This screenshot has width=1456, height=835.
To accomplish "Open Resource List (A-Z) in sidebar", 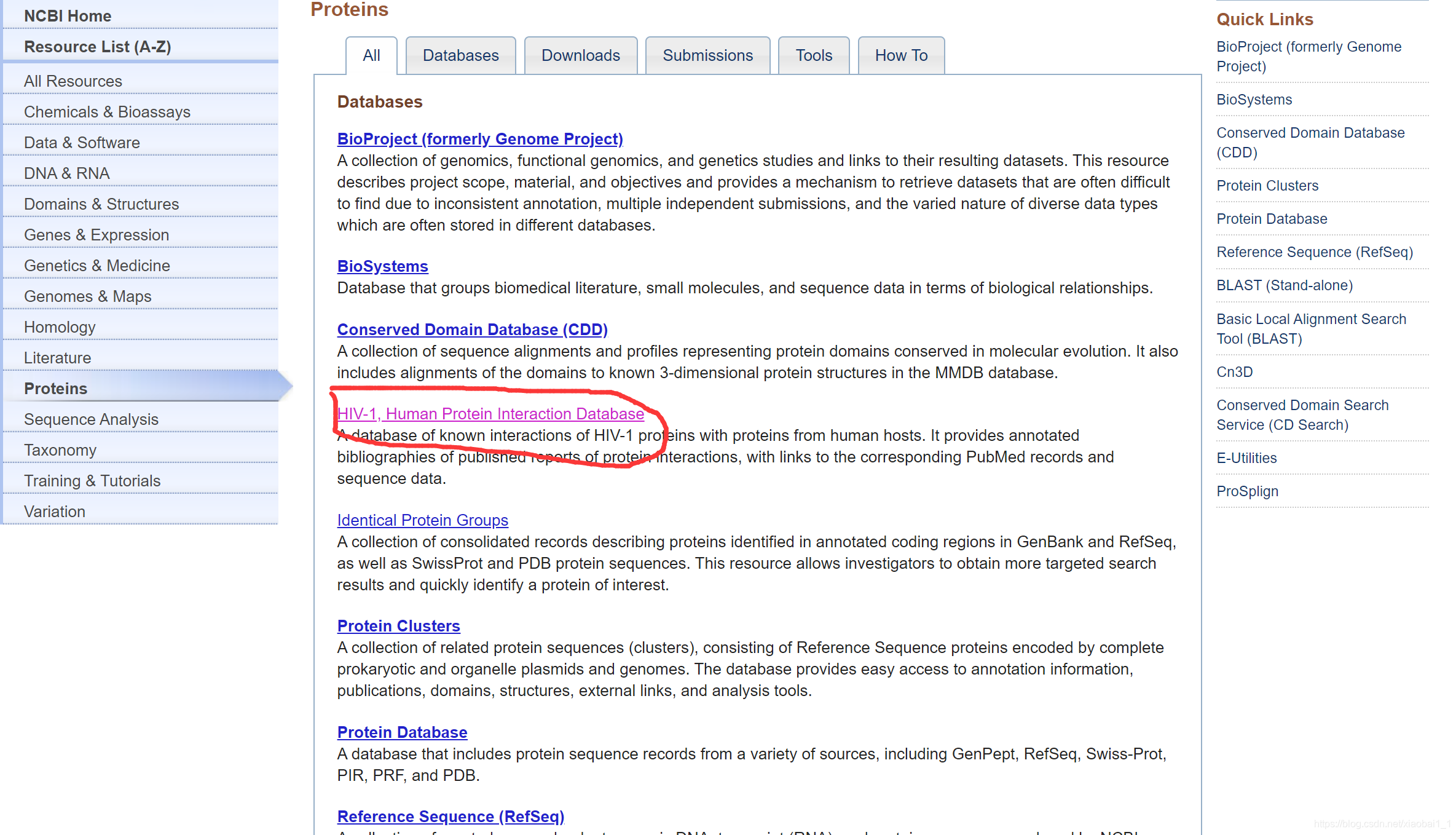I will (x=97, y=47).
